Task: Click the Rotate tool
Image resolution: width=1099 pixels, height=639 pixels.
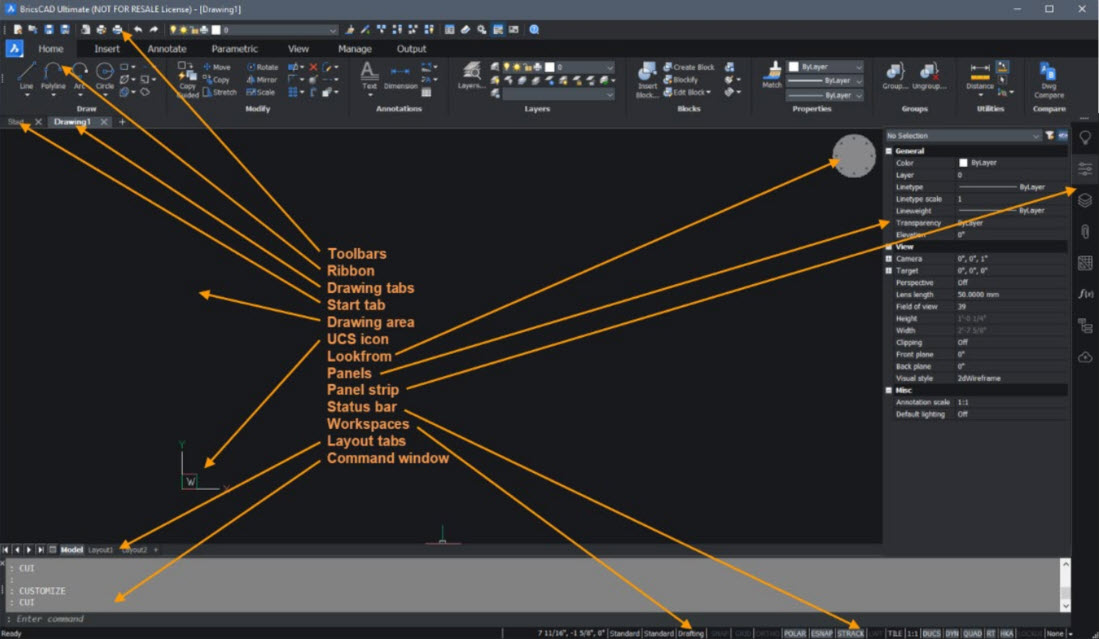Action: 264,67
